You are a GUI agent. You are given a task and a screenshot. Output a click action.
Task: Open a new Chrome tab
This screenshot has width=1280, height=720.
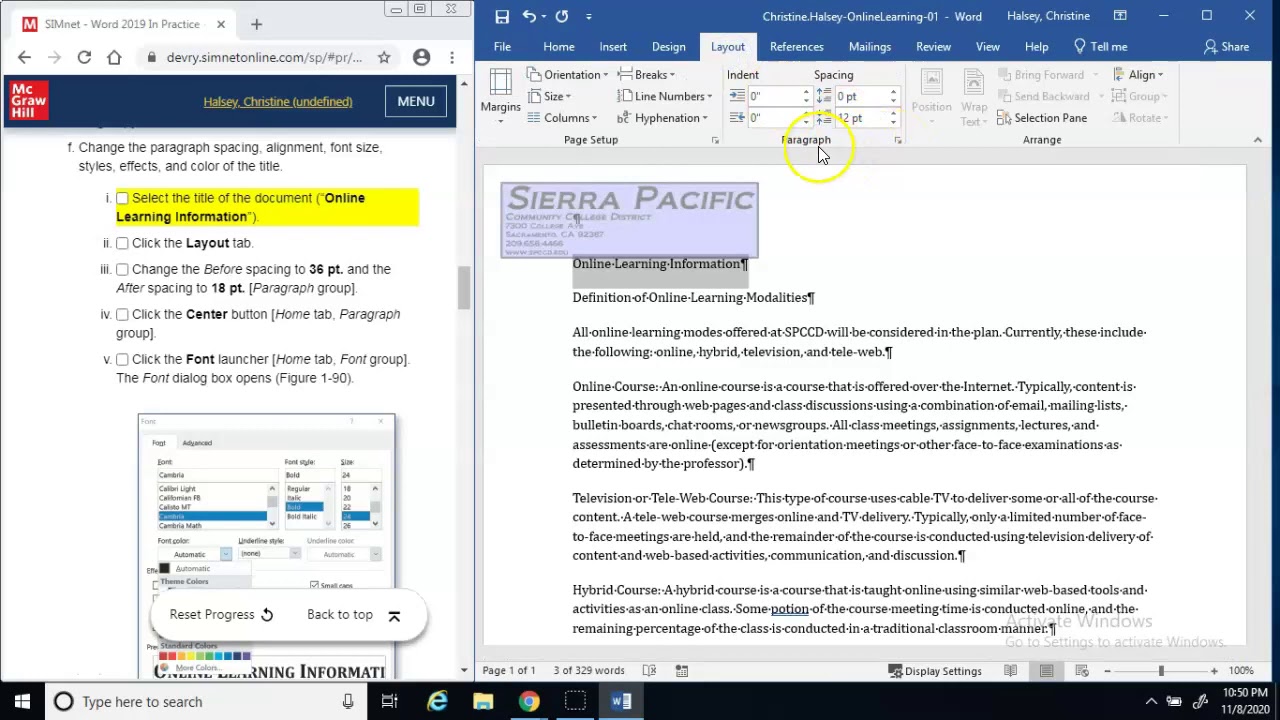[x=256, y=24]
